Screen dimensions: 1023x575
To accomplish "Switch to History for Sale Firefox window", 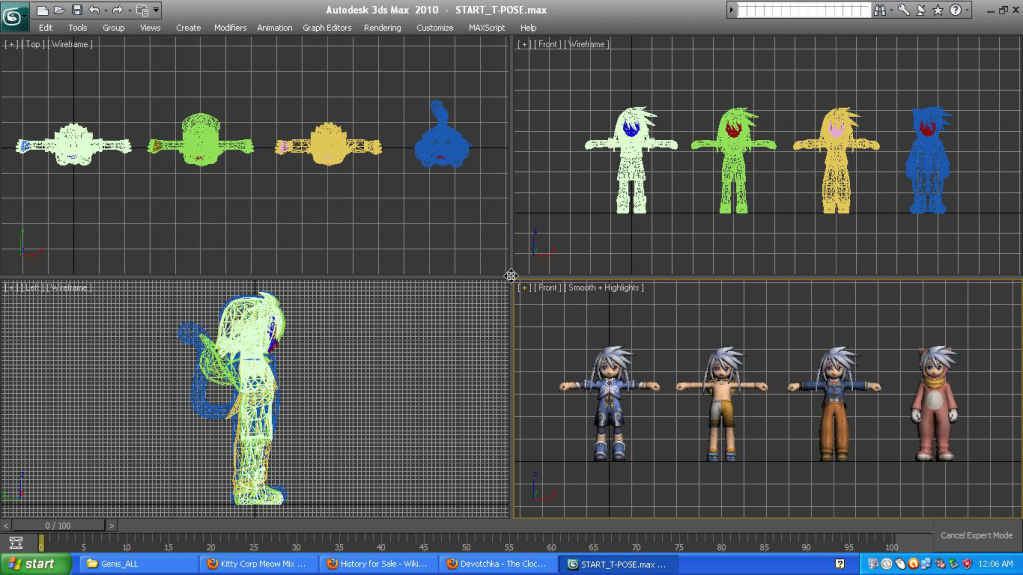I will coord(379,564).
